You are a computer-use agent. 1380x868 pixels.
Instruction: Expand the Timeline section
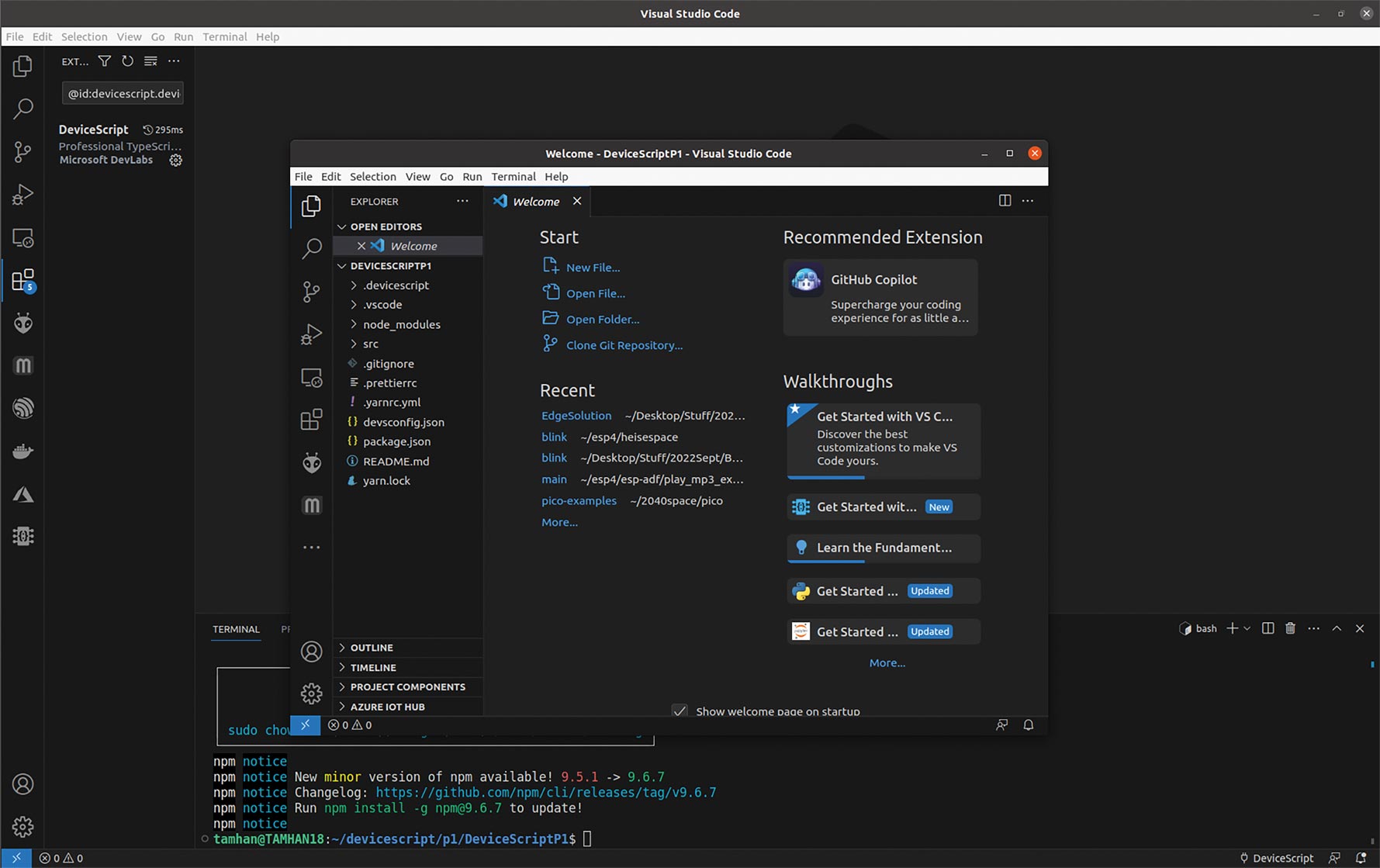[x=408, y=668]
